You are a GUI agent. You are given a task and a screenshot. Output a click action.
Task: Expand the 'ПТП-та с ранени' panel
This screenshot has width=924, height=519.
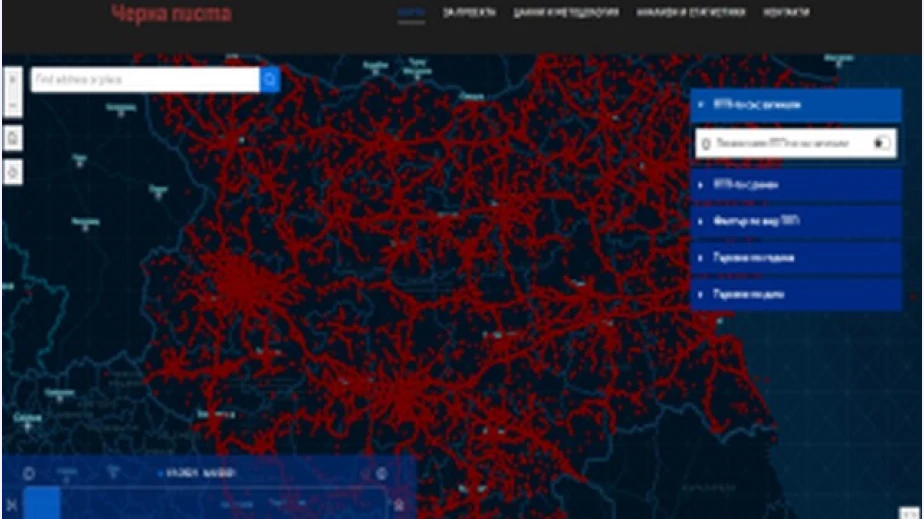pyautogui.click(x=796, y=185)
